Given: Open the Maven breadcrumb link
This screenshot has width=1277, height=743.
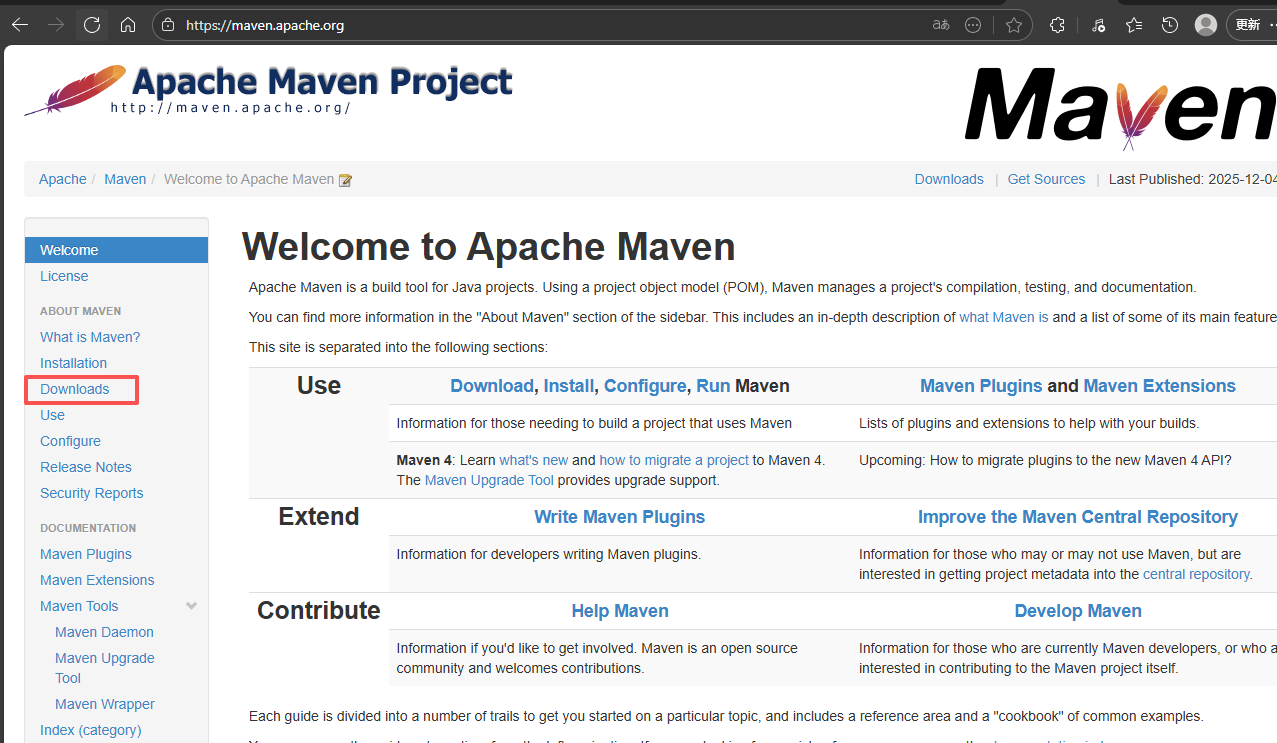Looking at the screenshot, I should click(125, 179).
